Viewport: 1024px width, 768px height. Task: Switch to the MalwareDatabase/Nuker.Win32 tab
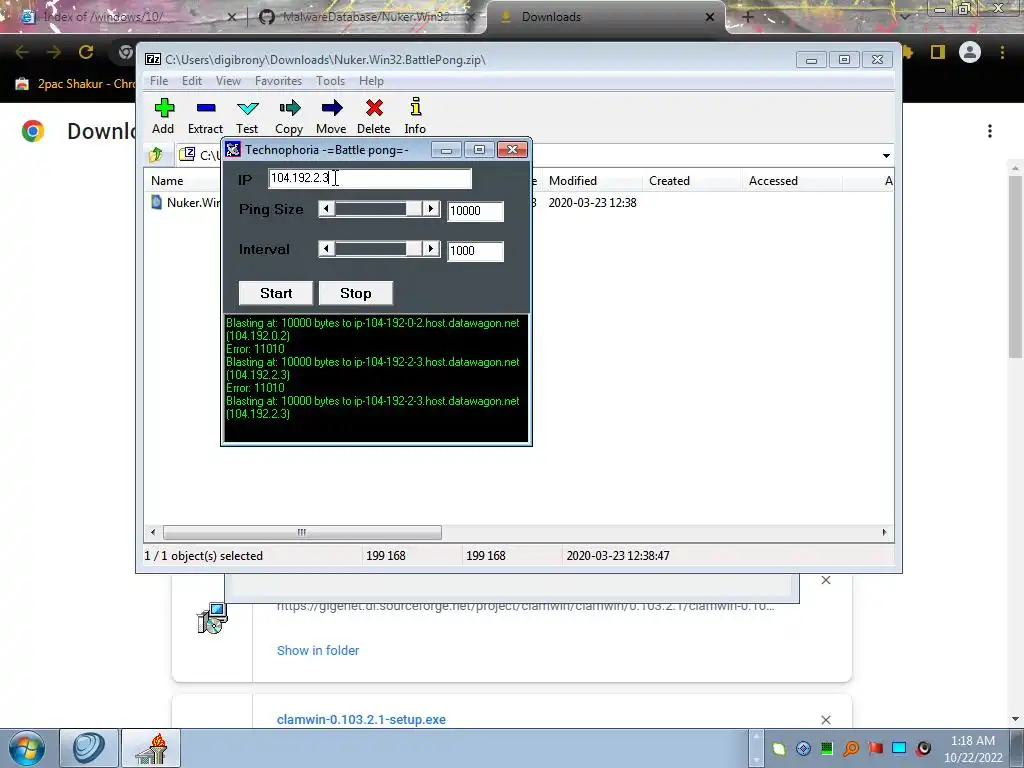[x=366, y=17]
